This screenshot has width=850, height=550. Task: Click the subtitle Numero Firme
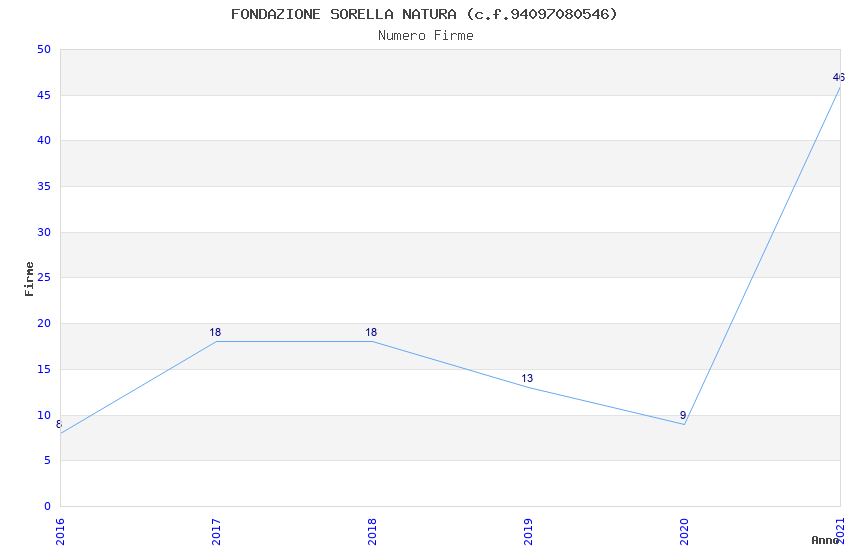(x=426, y=35)
